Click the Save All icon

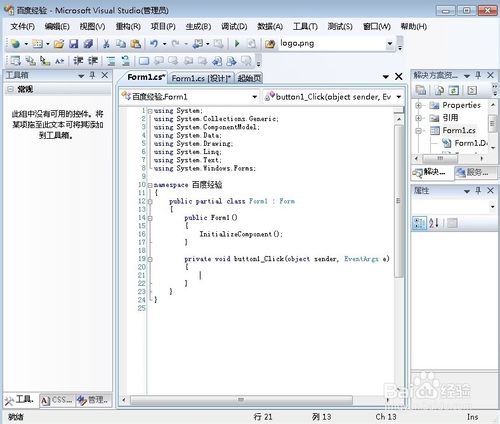88,44
